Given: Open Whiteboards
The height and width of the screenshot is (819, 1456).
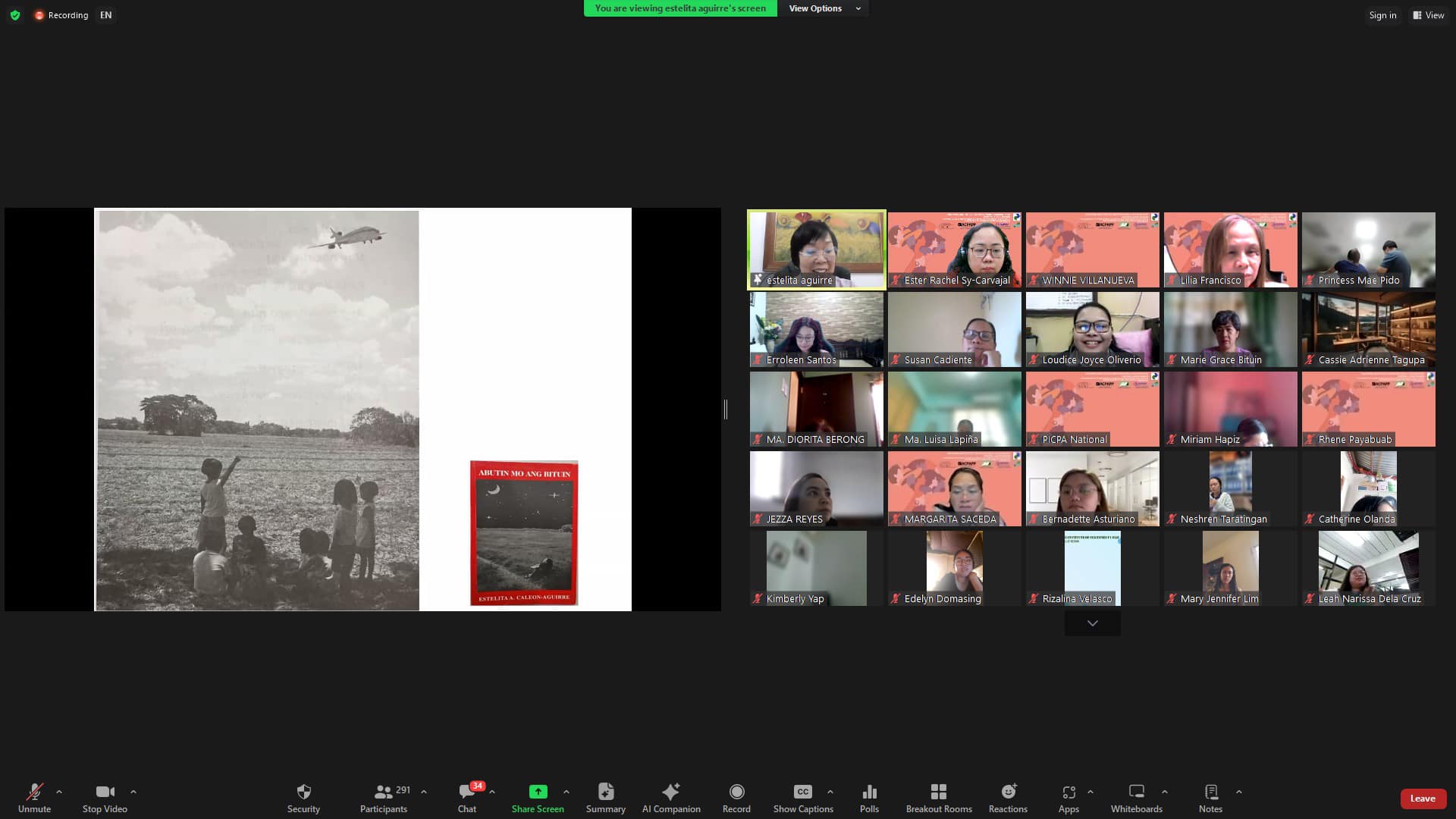Looking at the screenshot, I should pos(1137,798).
